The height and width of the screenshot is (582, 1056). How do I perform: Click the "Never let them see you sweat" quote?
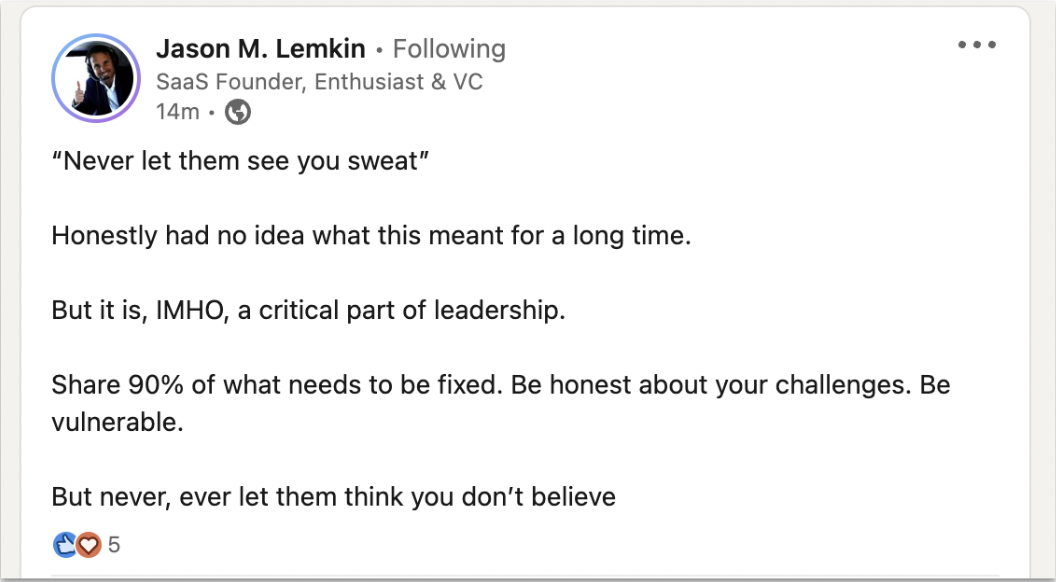pos(240,162)
